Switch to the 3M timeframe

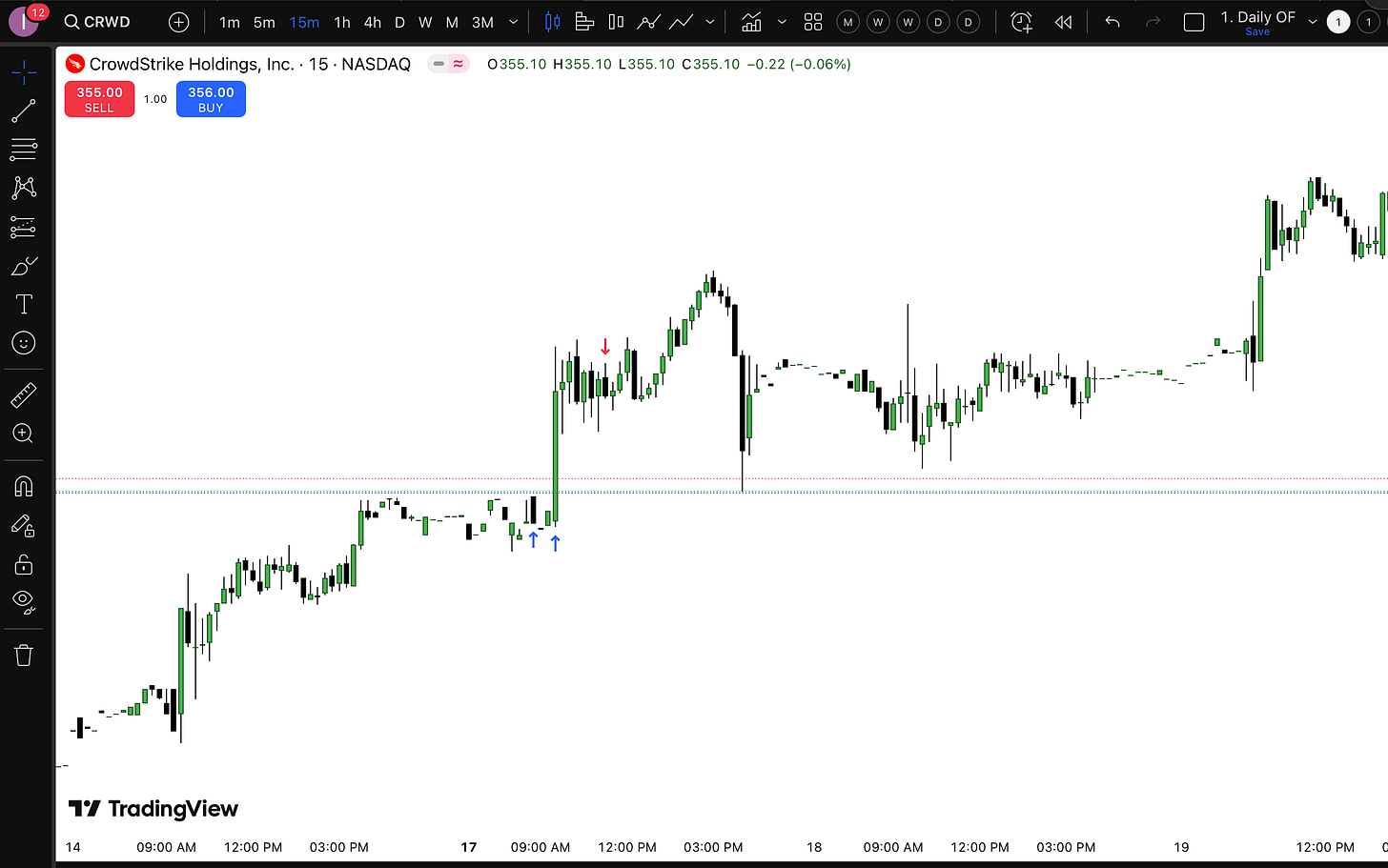click(483, 22)
